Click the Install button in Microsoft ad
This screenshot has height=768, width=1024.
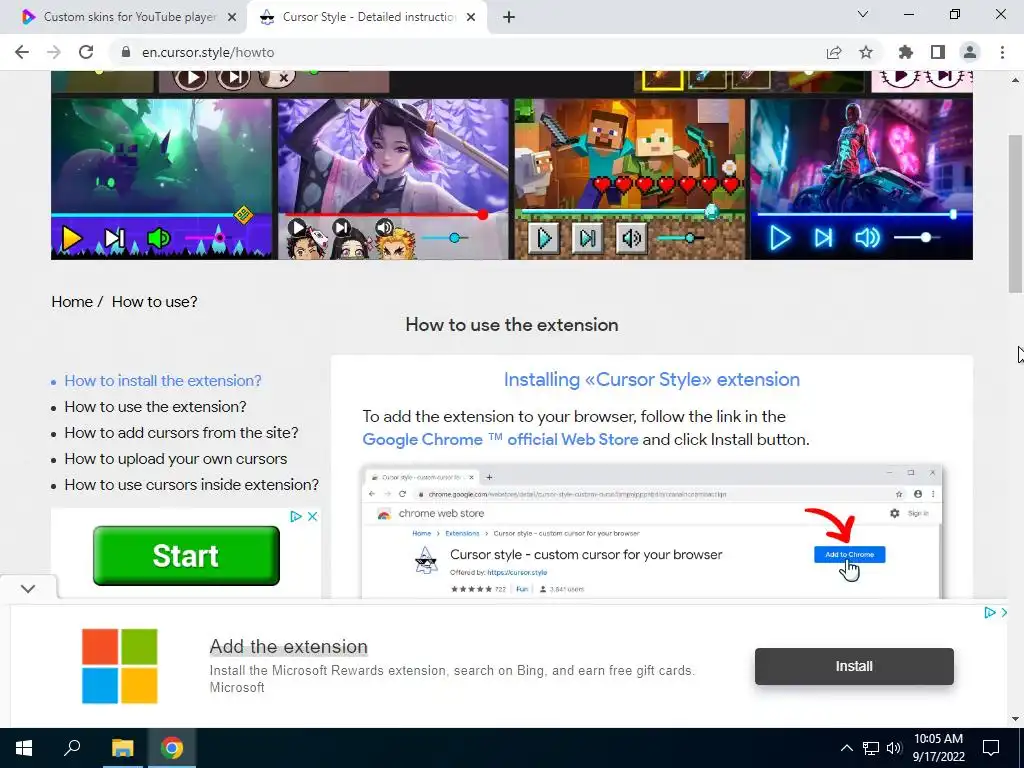[x=854, y=667]
